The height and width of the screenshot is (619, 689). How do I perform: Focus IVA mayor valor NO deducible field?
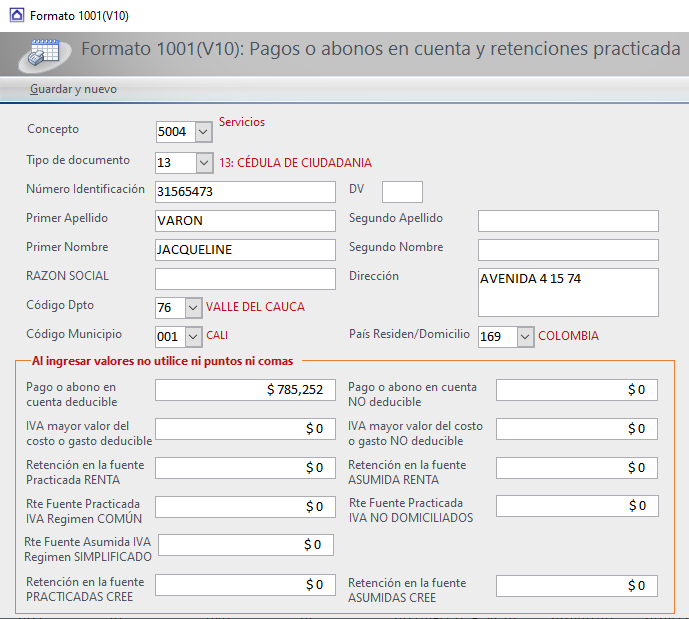577,429
